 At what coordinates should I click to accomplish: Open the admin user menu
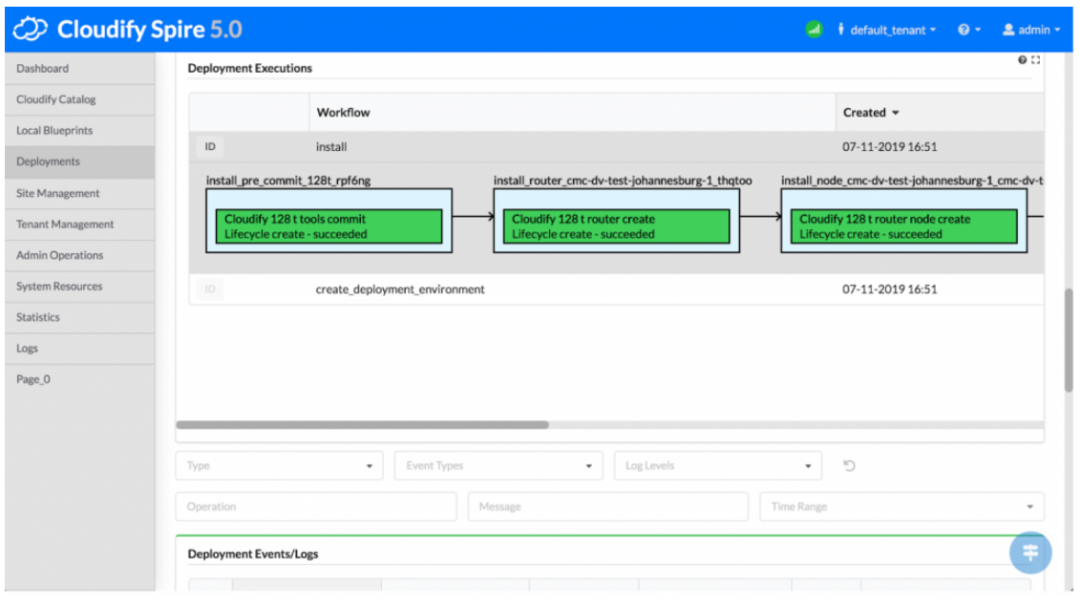(1031, 30)
